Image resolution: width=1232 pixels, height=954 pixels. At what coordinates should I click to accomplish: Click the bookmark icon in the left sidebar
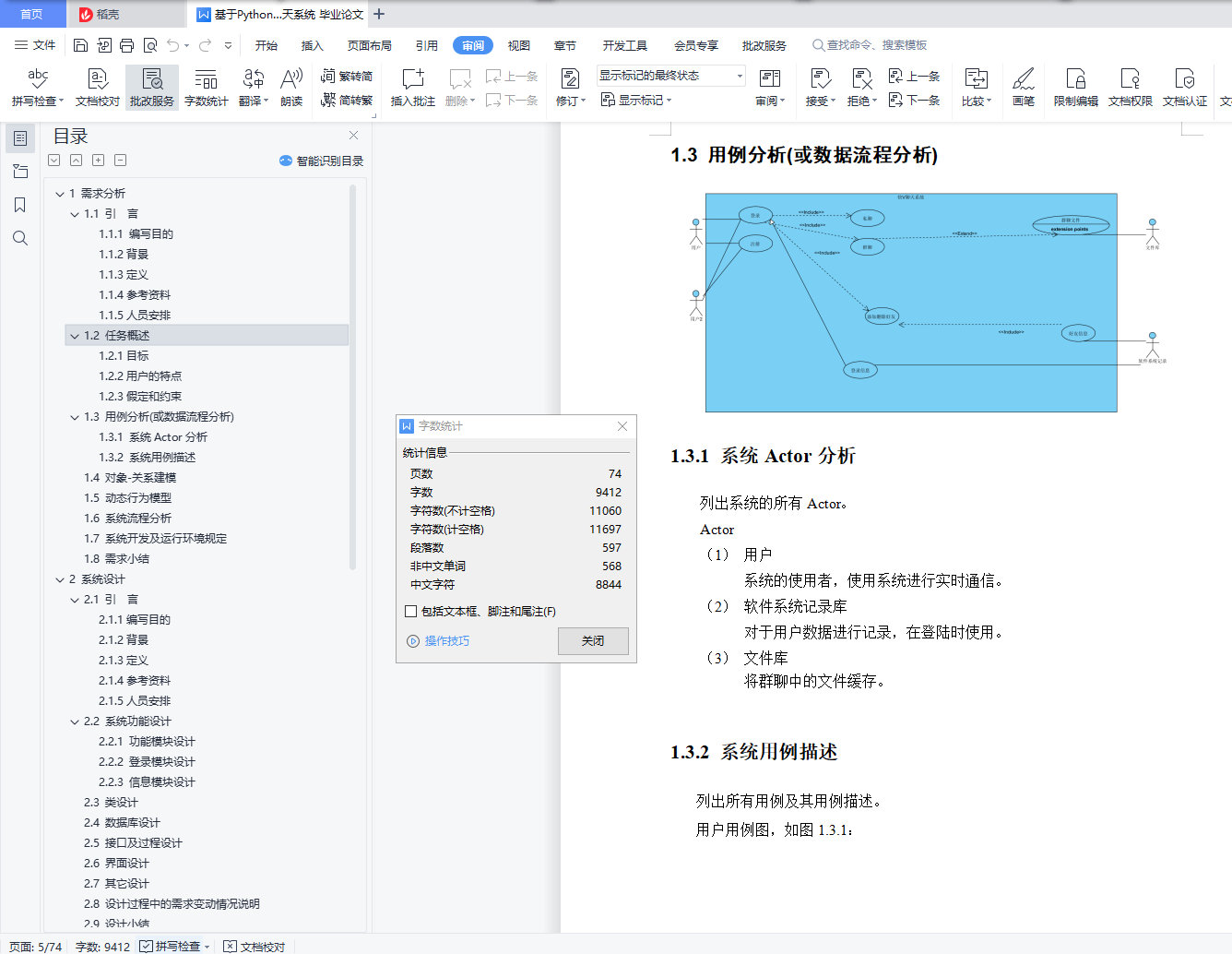(x=20, y=205)
